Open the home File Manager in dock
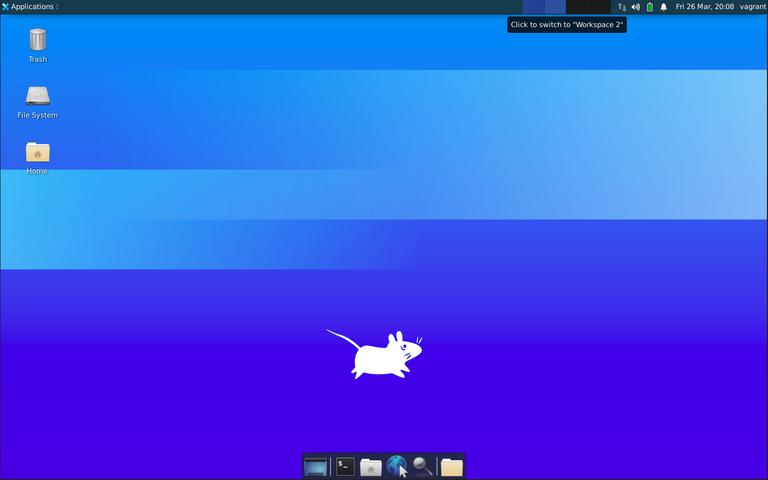This screenshot has width=768, height=480. coord(371,467)
